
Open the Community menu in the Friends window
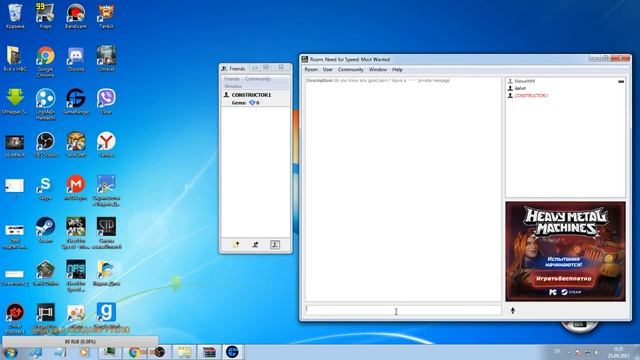(x=258, y=79)
